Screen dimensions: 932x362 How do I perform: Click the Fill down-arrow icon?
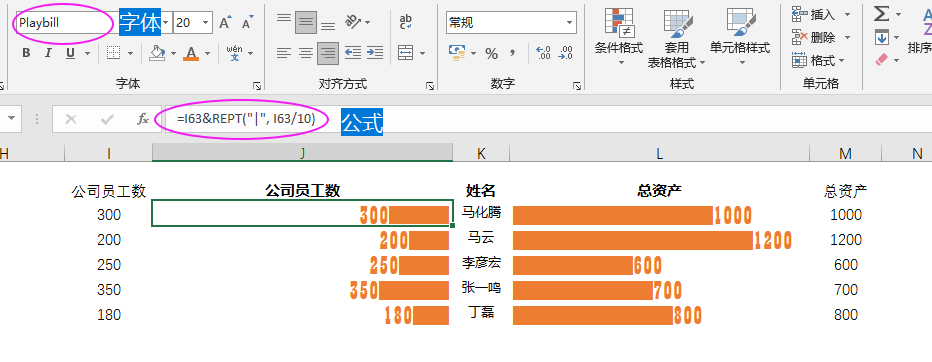tap(881, 37)
